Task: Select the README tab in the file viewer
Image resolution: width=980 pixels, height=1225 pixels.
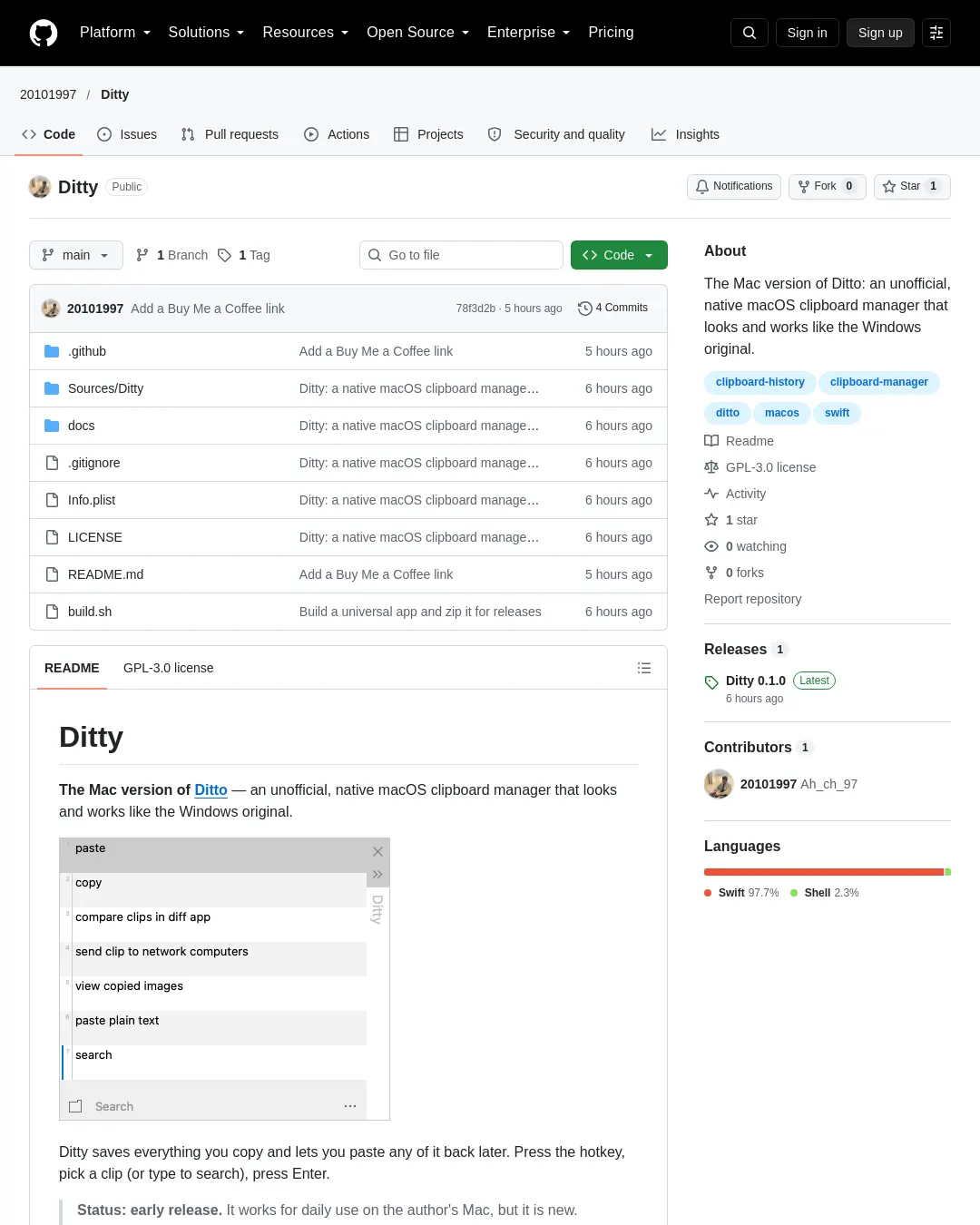Action: pos(72,668)
